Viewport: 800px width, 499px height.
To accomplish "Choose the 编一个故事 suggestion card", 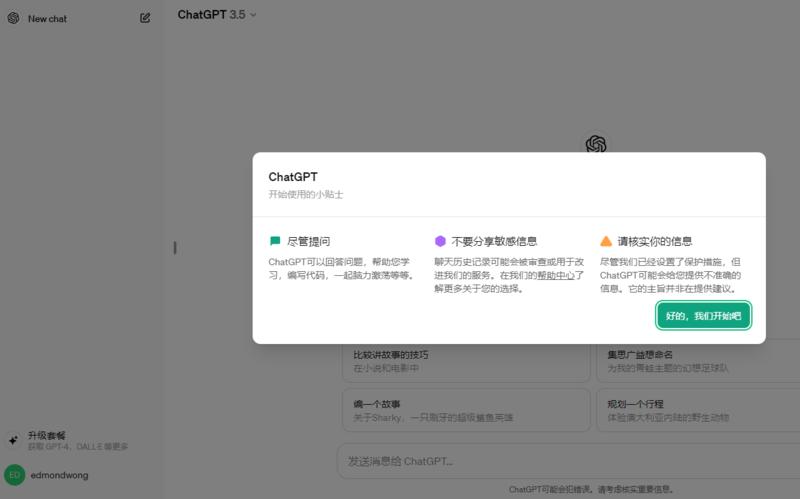I will pyautogui.click(x=466, y=410).
